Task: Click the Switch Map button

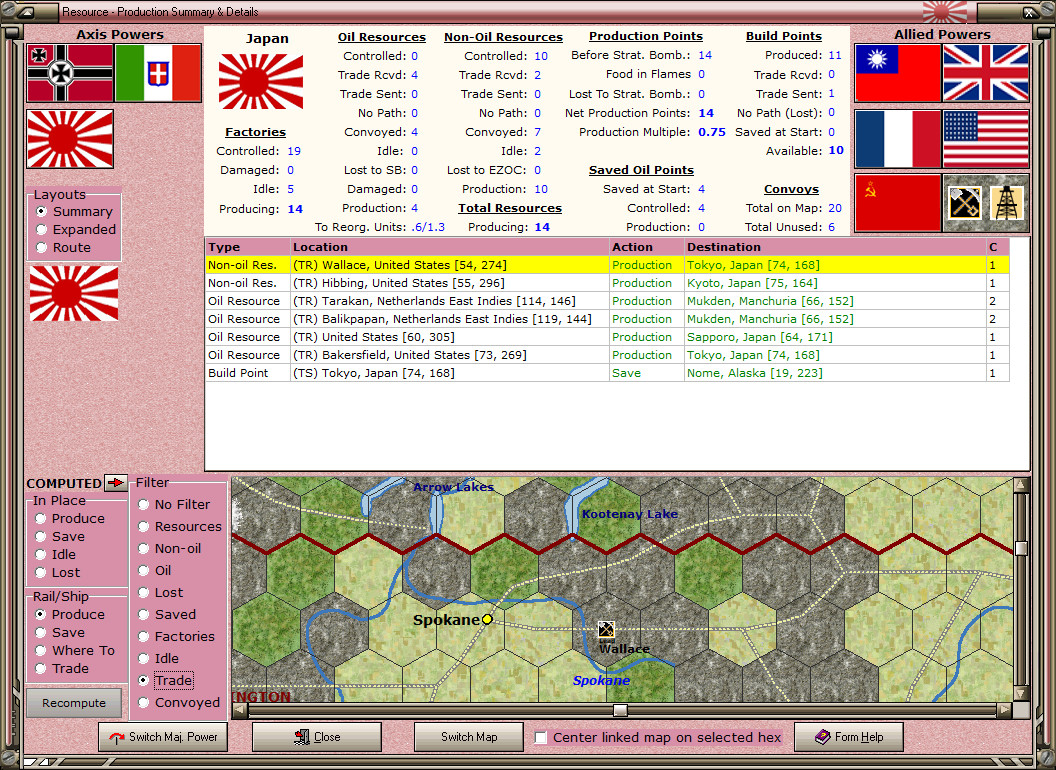Action: [468, 737]
